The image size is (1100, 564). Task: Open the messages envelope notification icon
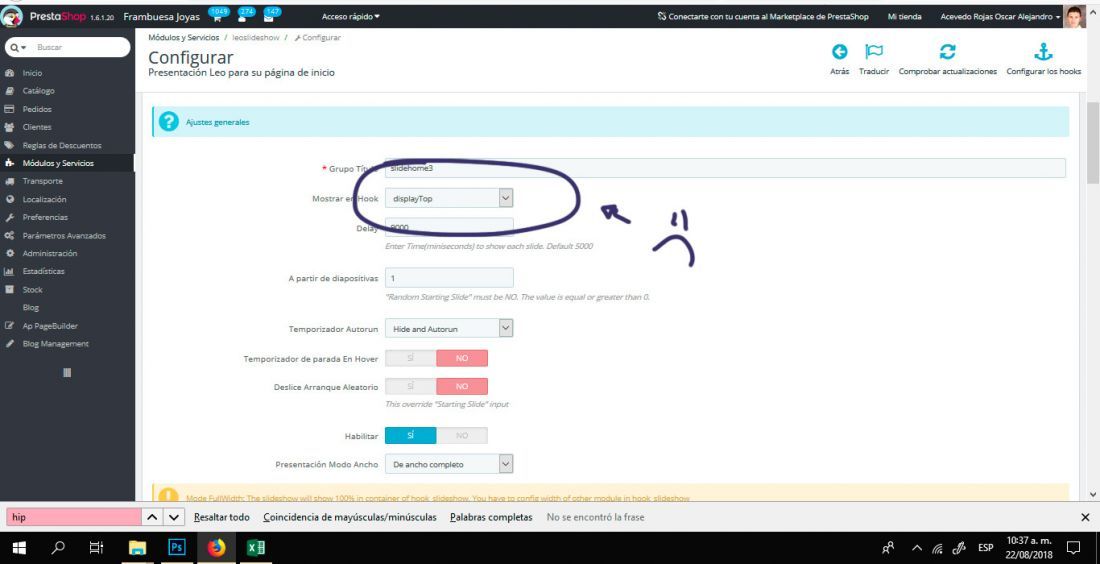click(x=271, y=15)
